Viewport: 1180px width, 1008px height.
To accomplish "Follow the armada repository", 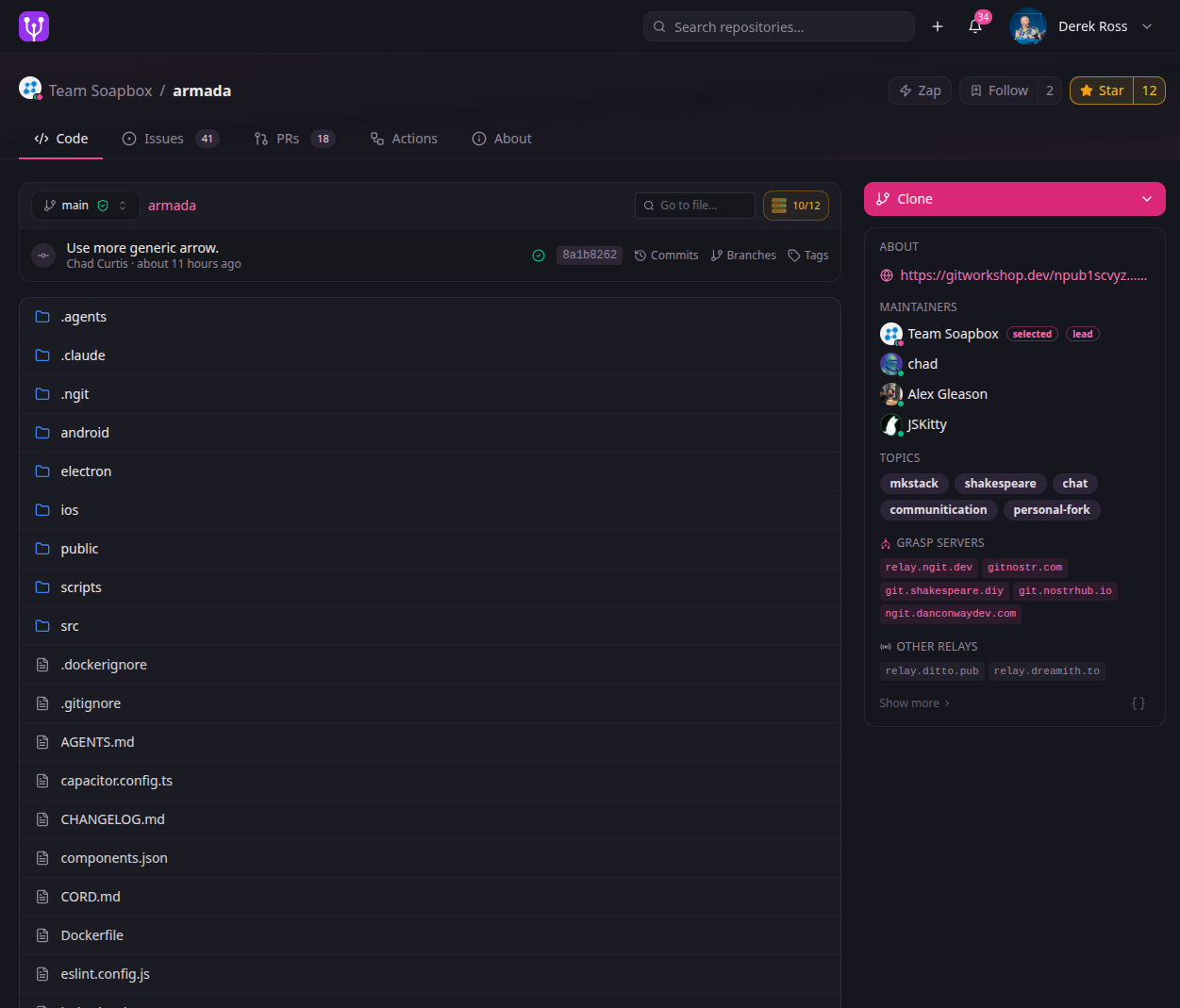I will pyautogui.click(x=999, y=91).
